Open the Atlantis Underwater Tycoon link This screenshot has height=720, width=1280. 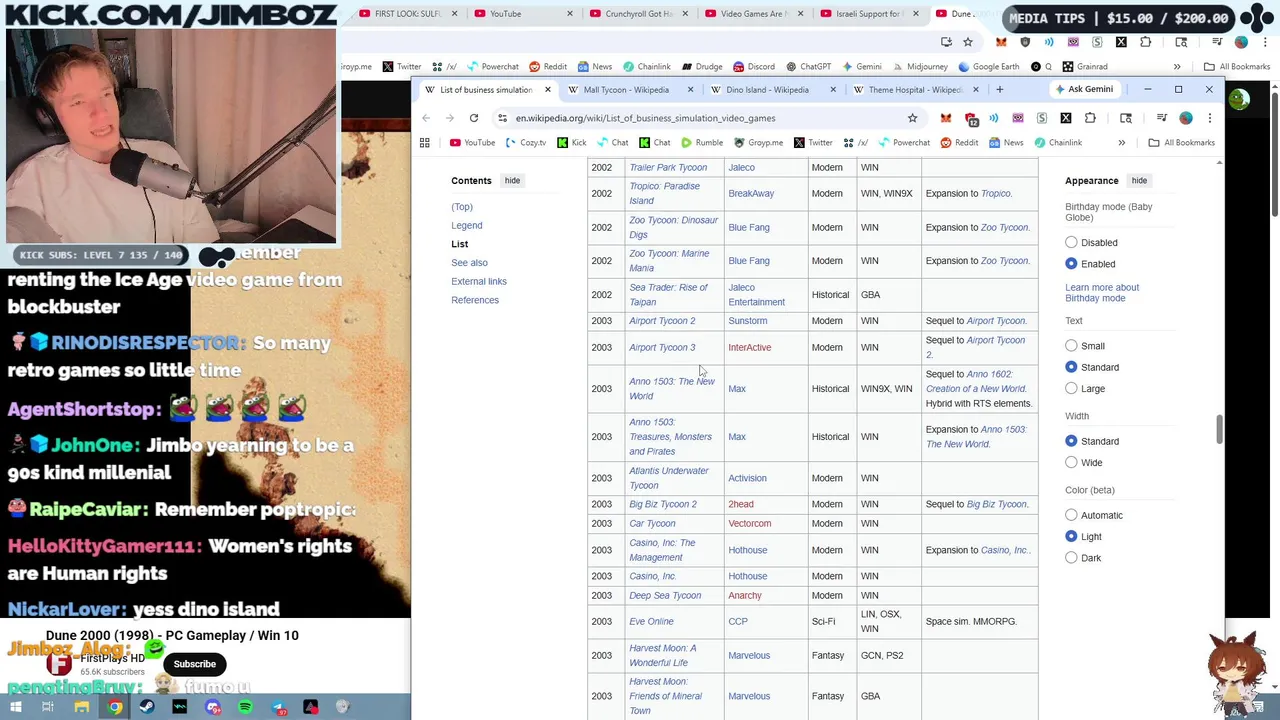click(668, 478)
